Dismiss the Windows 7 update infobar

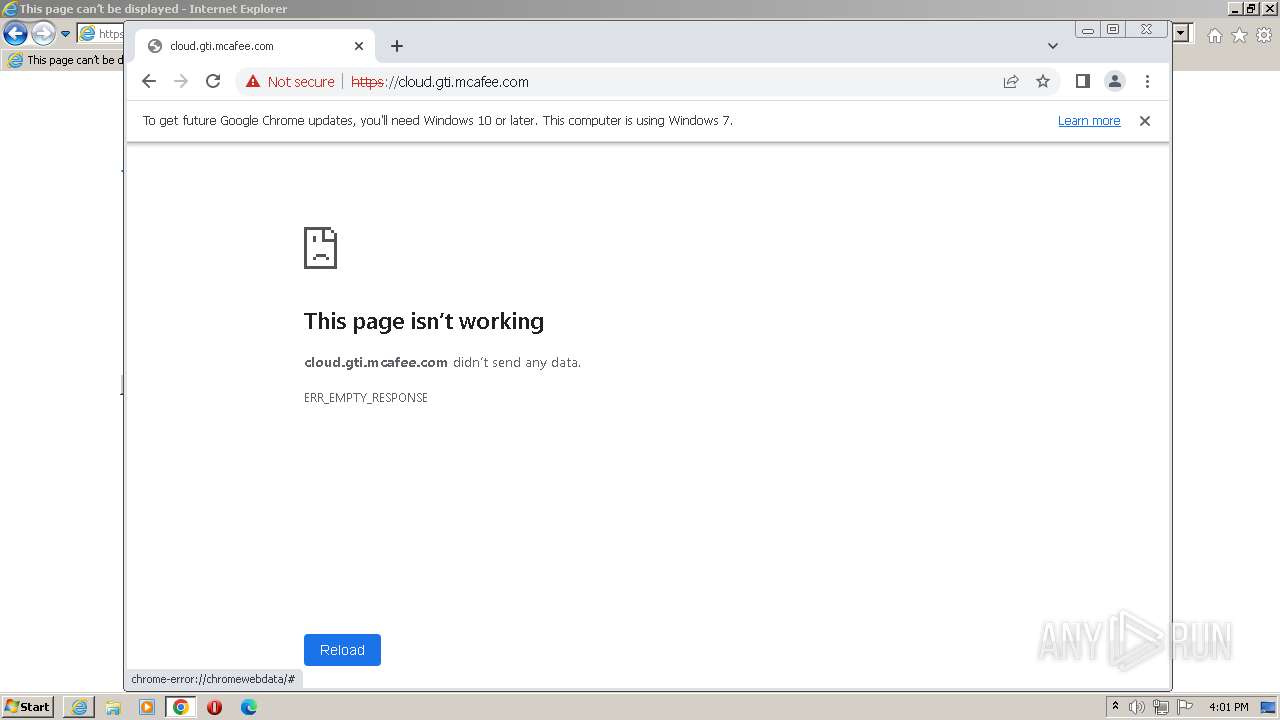point(1145,121)
